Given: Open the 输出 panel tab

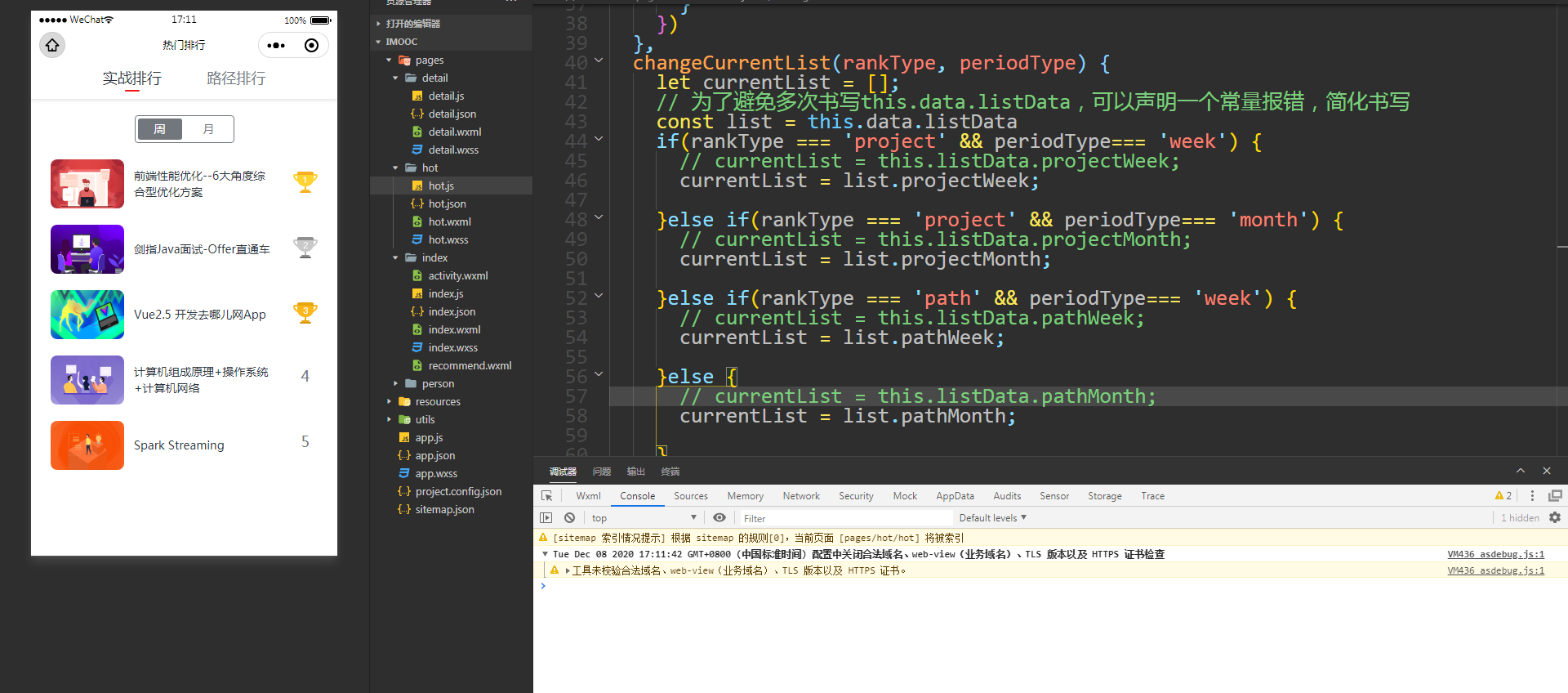Looking at the screenshot, I should (x=636, y=472).
